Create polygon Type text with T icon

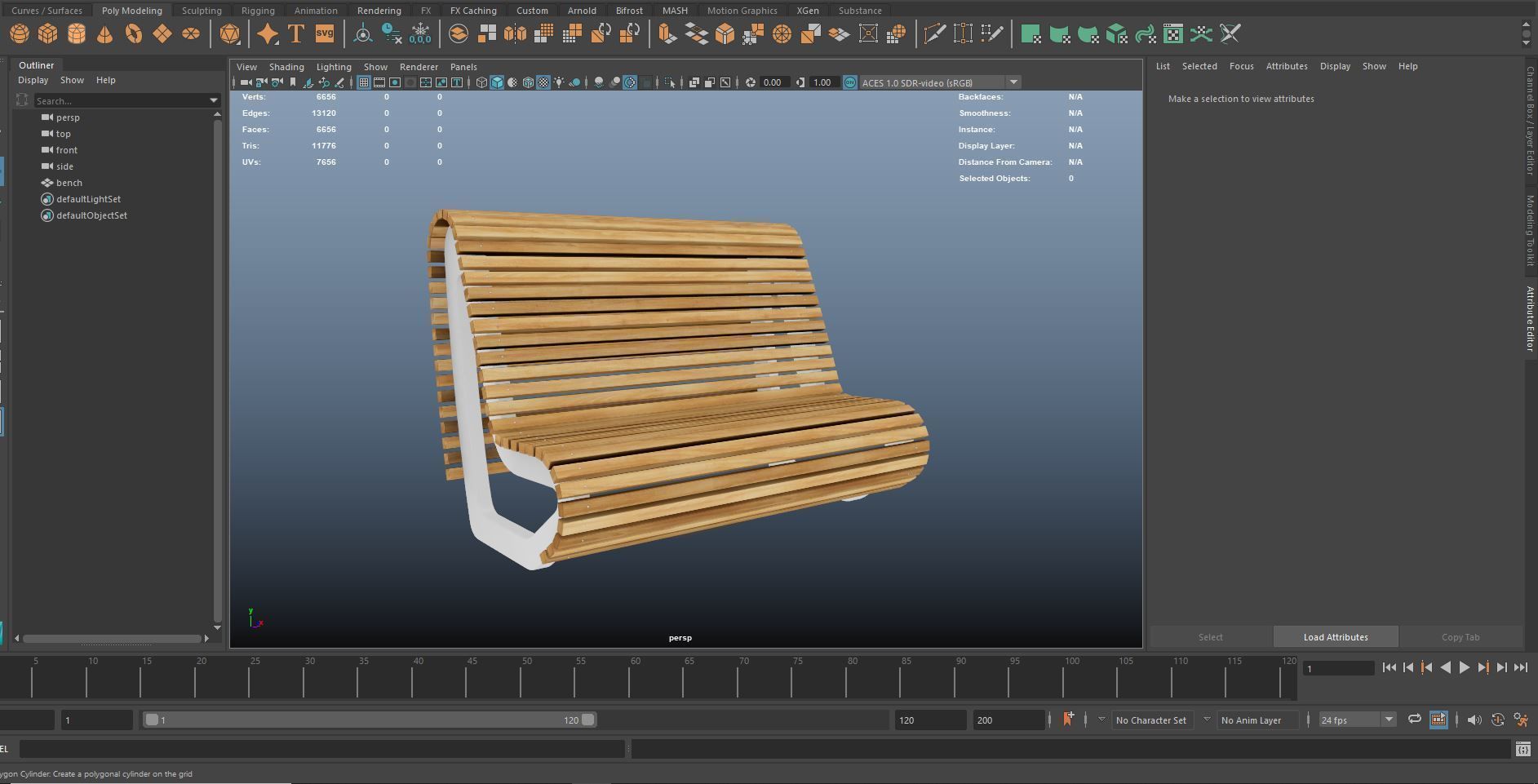(296, 33)
